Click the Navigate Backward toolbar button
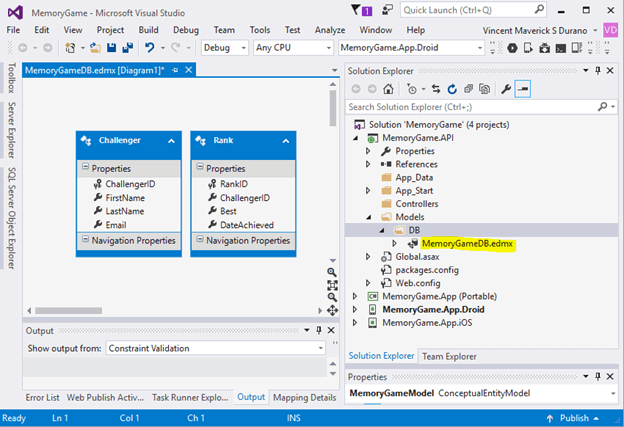Image resolution: width=624 pixels, height=427 pixels. (x=23, y=48)
